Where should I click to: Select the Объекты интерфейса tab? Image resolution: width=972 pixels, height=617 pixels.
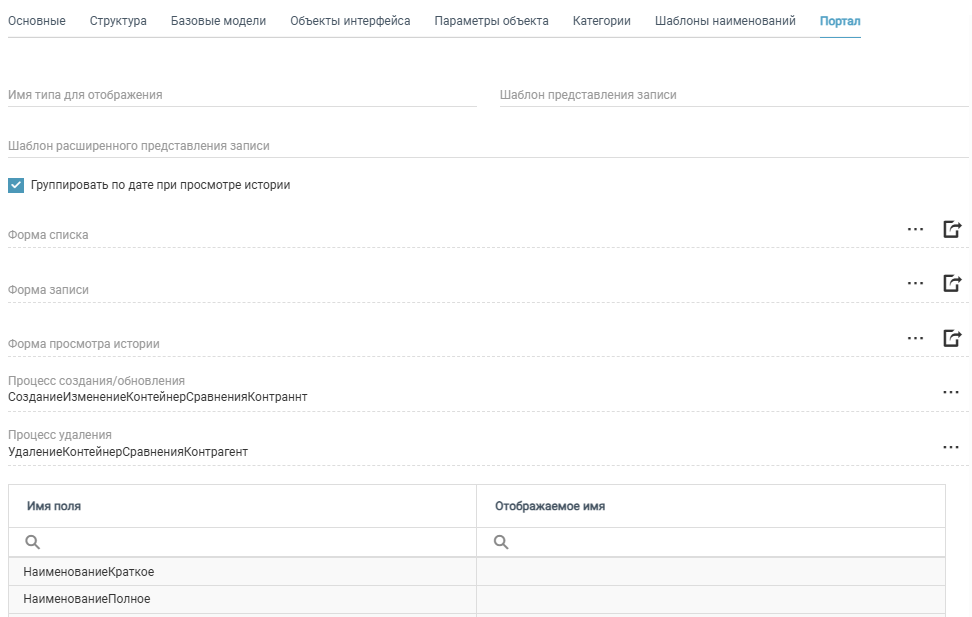pos(350,21)
